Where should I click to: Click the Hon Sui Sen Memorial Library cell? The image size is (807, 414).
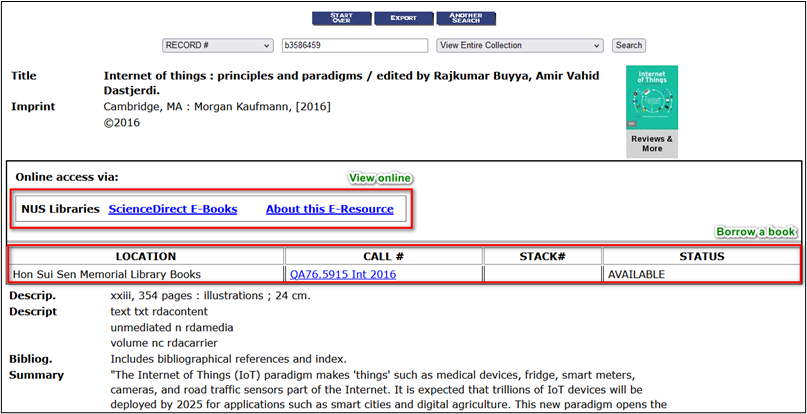[x=146, y=274]
